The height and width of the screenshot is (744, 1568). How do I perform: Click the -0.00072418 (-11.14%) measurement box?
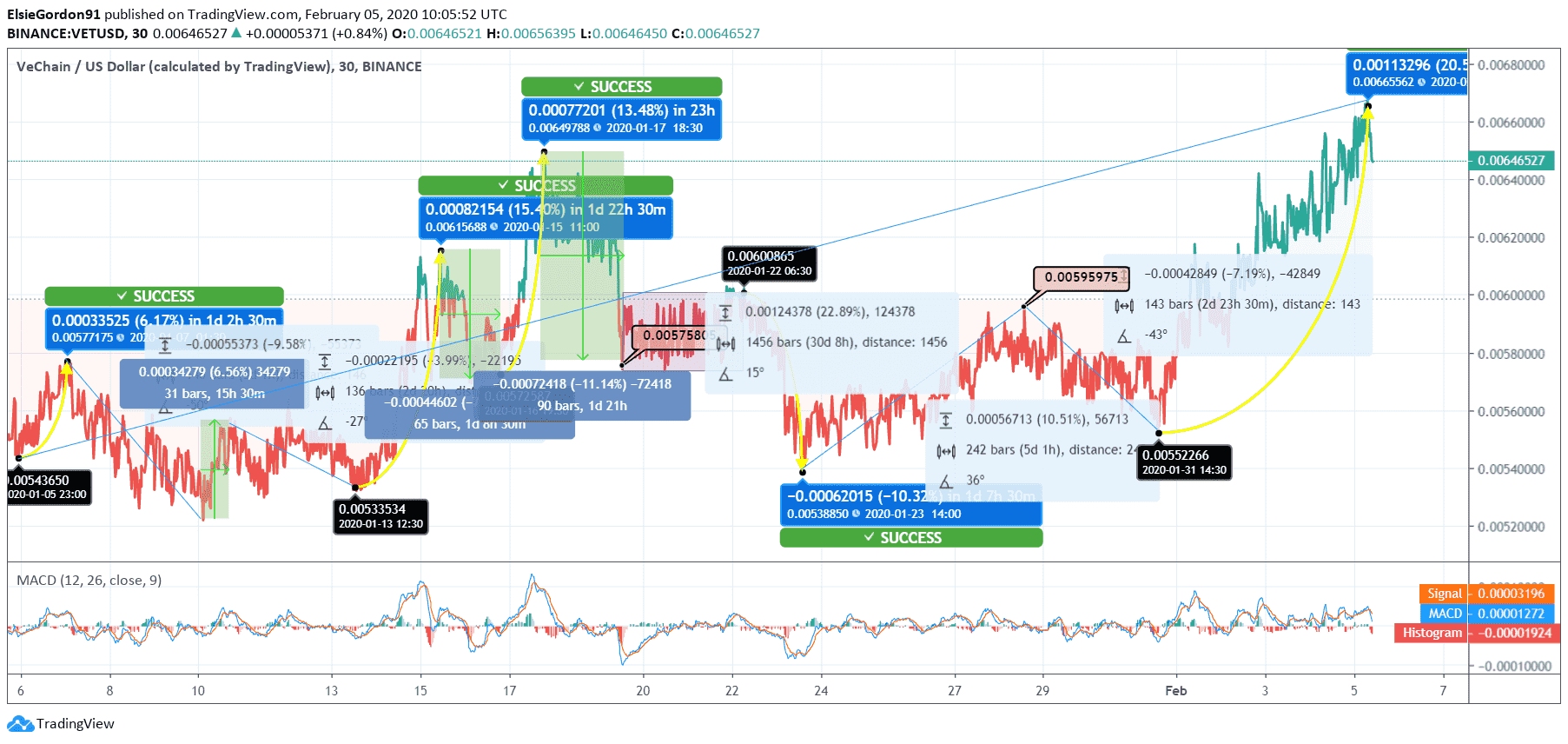(582, 395)
